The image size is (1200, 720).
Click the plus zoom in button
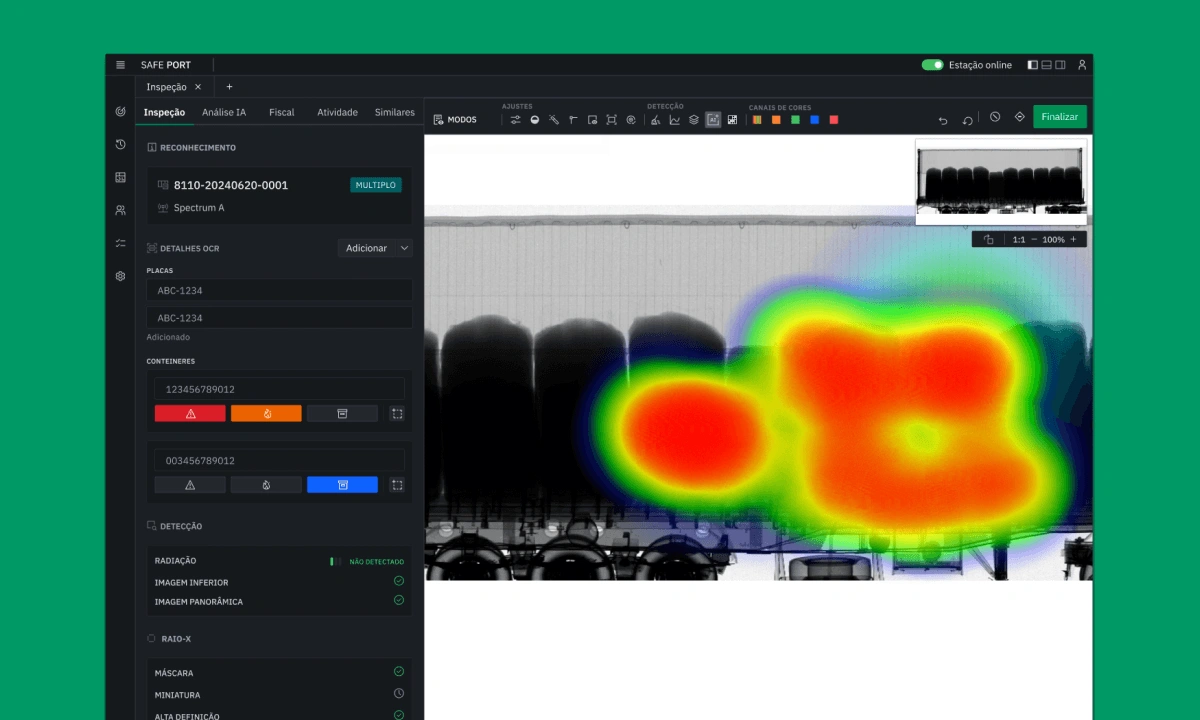pyautogui.click(x=1074, y=240)
